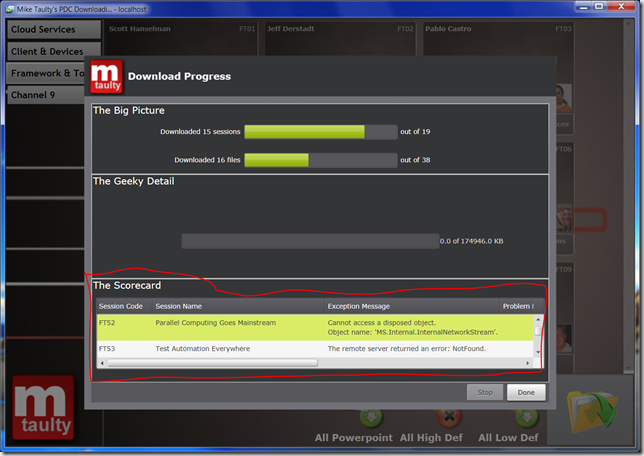This screenshot has width=644, height=456.
Task: Click the Downloaded 15 sessions progress bar
Action: click(321, 132)
